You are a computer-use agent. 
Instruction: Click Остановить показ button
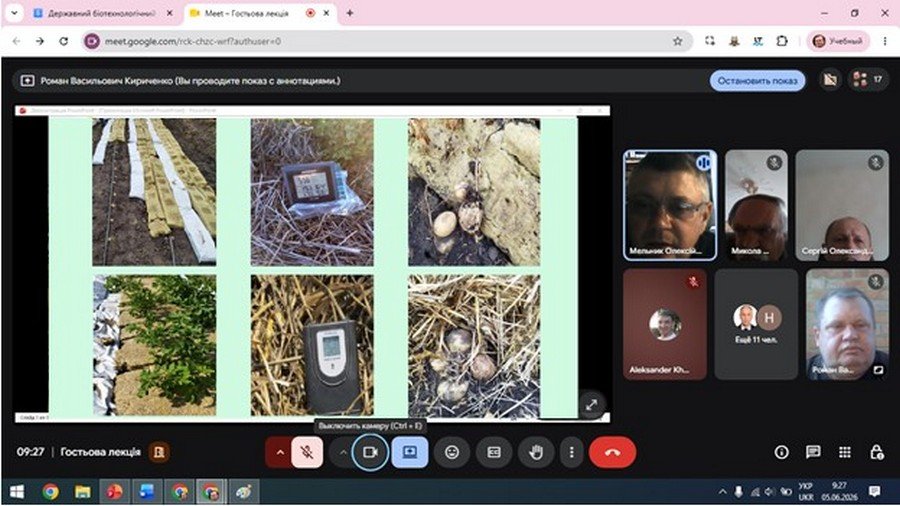click(x=757, y=81)
